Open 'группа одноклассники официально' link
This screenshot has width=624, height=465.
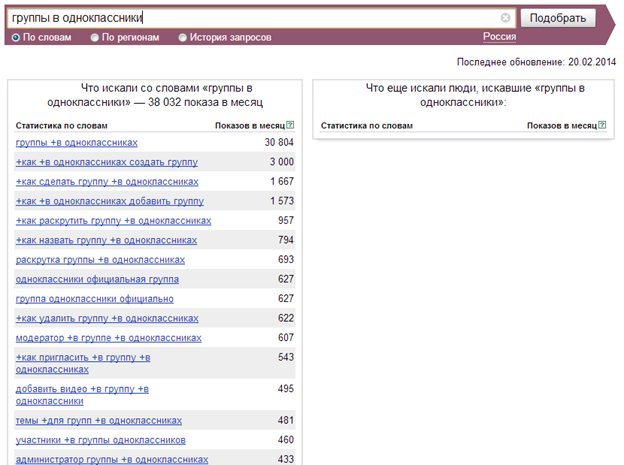click(x=95, y=299)
